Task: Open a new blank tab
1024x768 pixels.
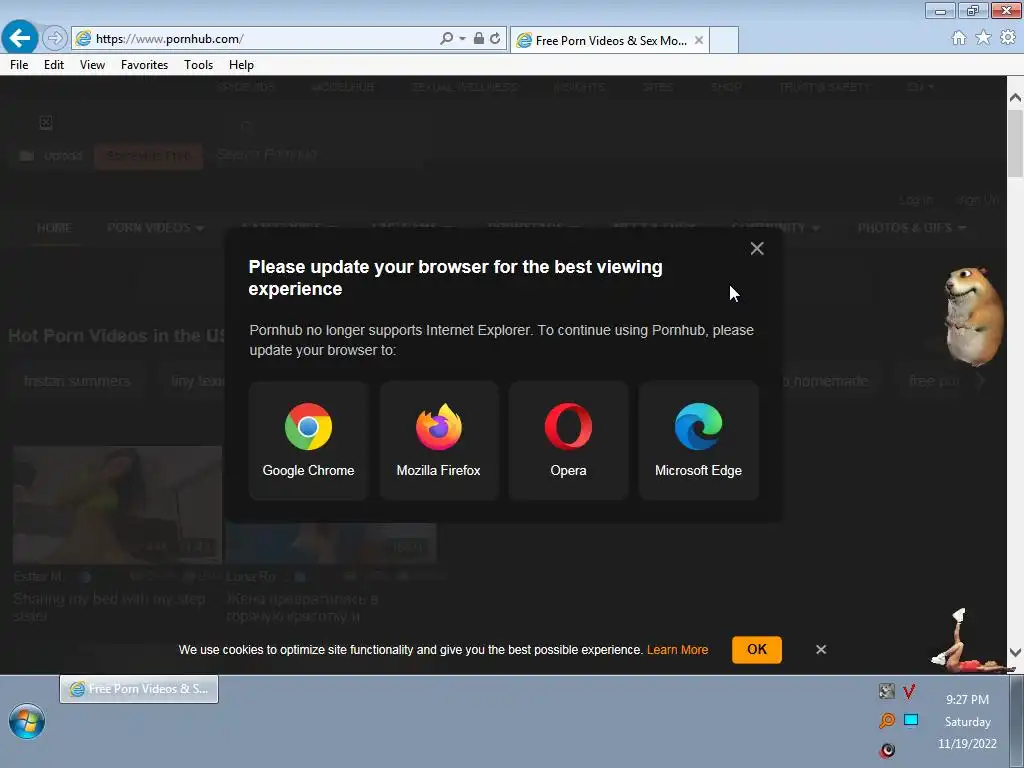Action: click(x=724, y=40)
